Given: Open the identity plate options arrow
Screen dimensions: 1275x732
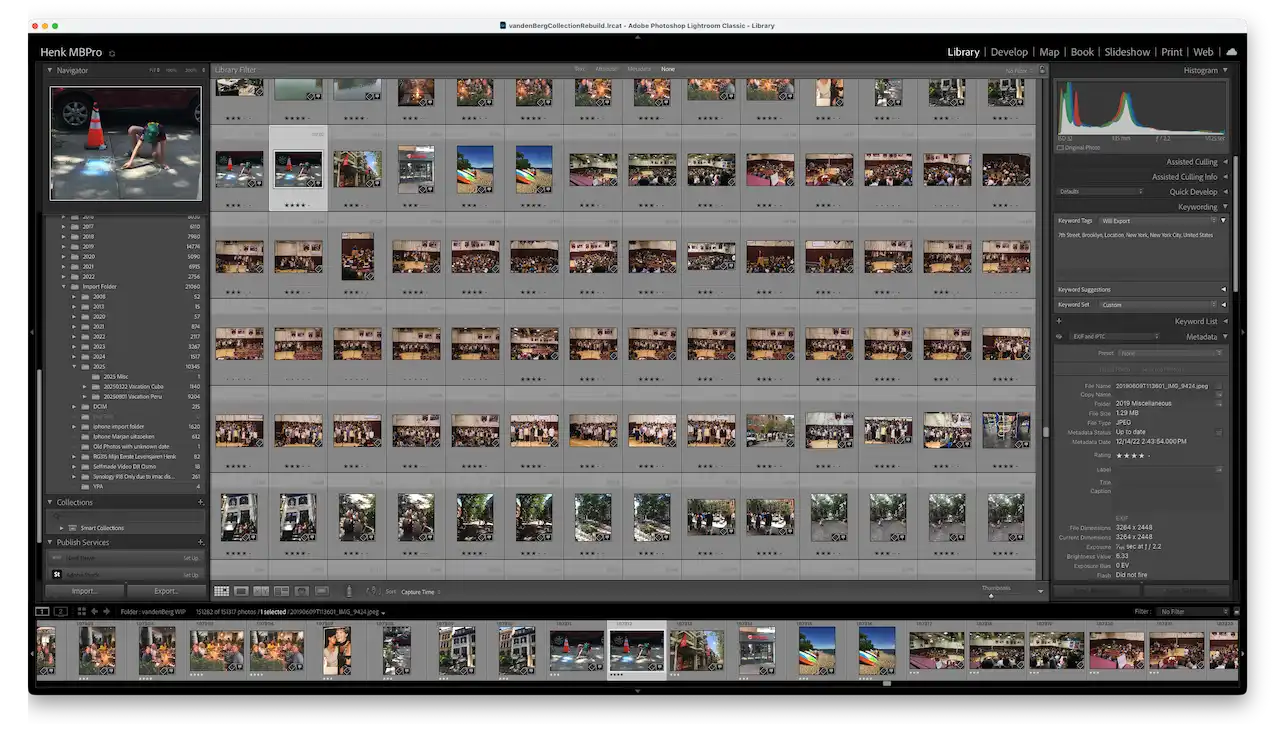Looking at the screenshot, I should 112,53.
